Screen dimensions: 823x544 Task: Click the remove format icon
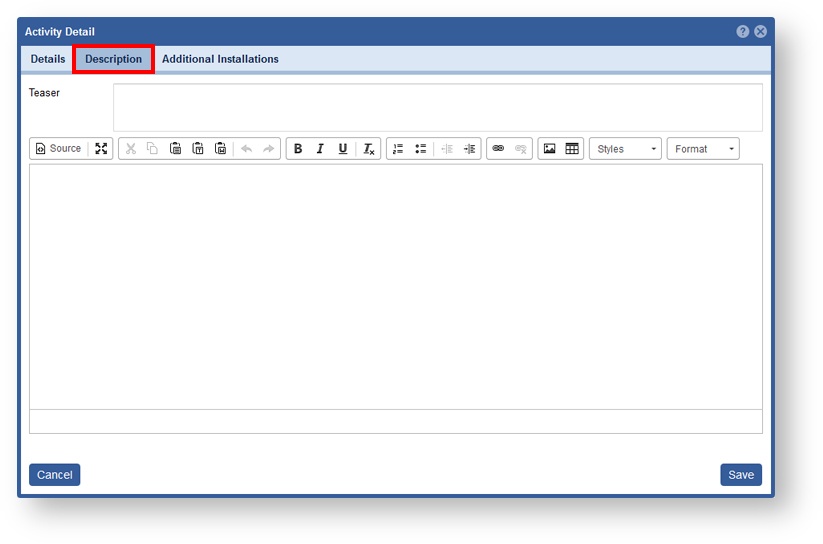coord(368,149)
